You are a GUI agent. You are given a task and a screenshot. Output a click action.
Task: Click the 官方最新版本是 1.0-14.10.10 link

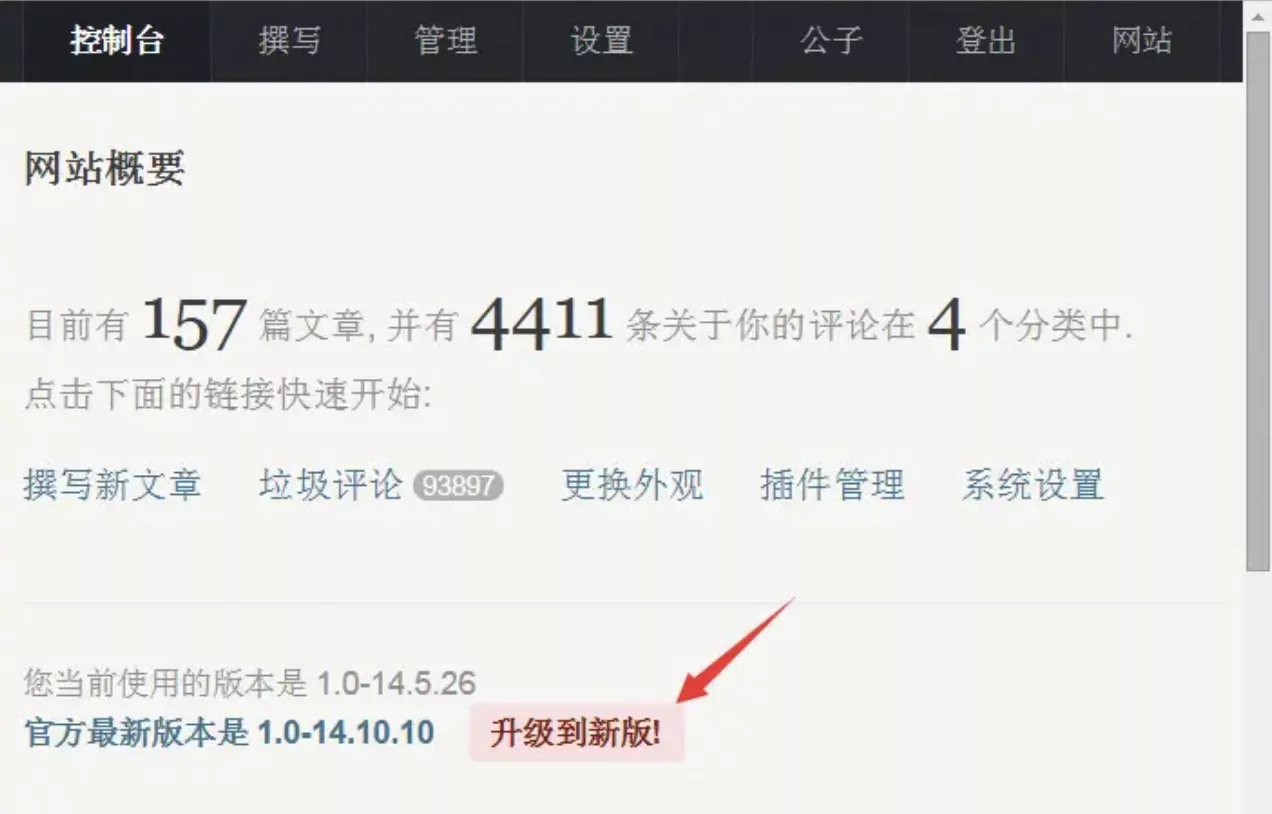(x=229, y=733)
